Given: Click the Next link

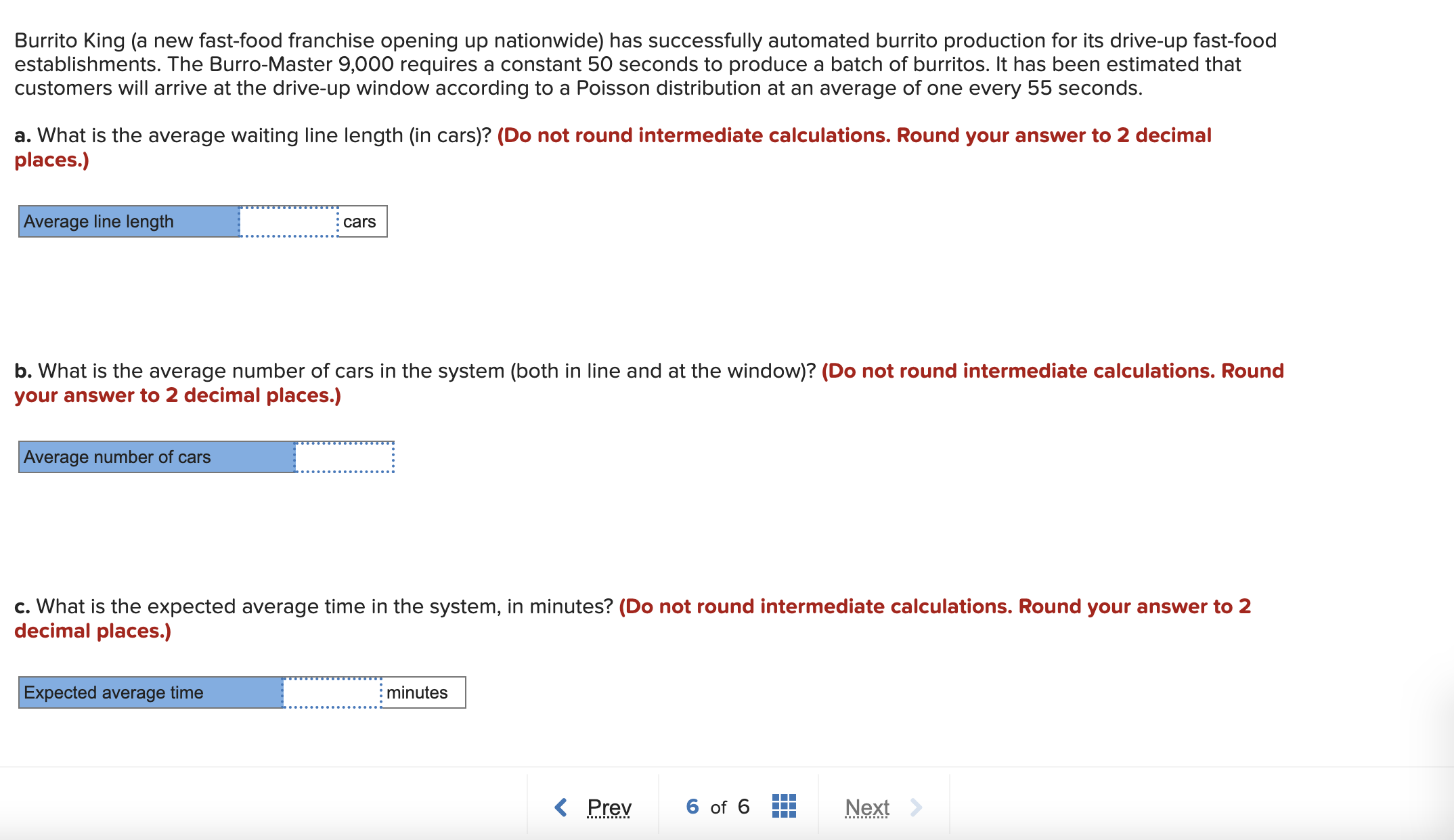Looking at the screenshot, I should 867,807.
